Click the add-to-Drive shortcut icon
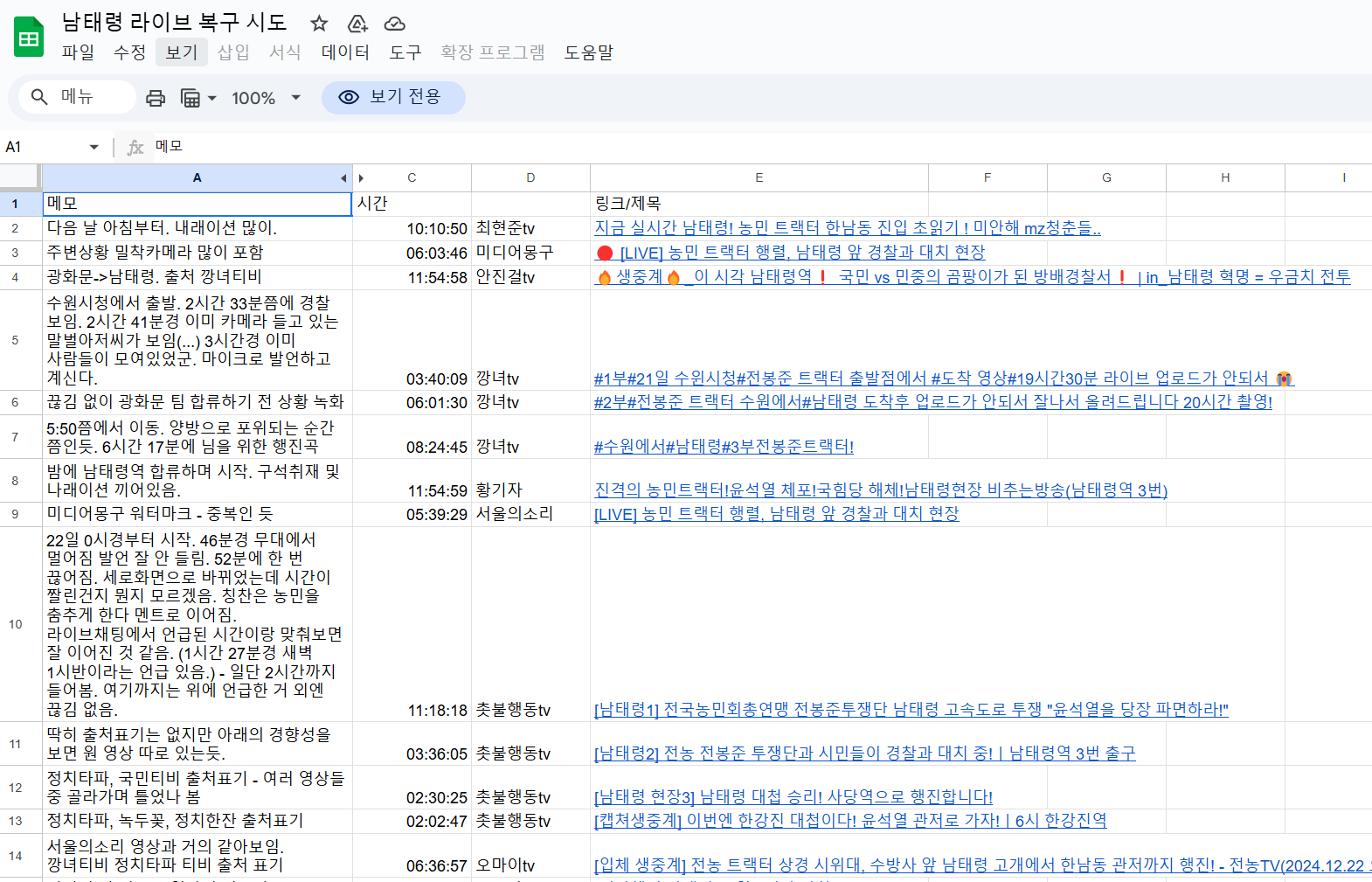This screenshot has width=1372, height=882. pos(357,24)
